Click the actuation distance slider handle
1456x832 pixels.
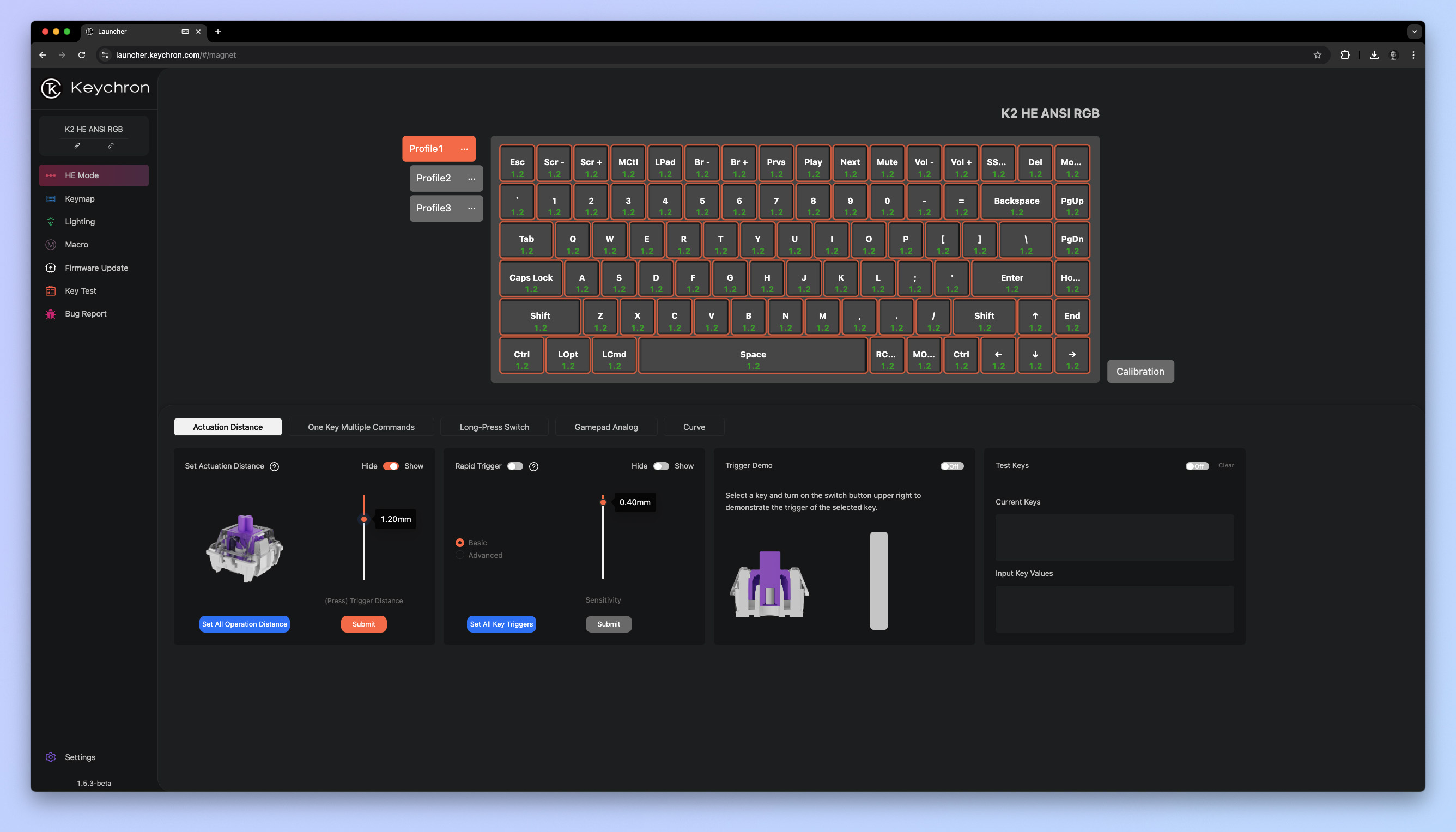pyautogui.click(x=364, y=519)
